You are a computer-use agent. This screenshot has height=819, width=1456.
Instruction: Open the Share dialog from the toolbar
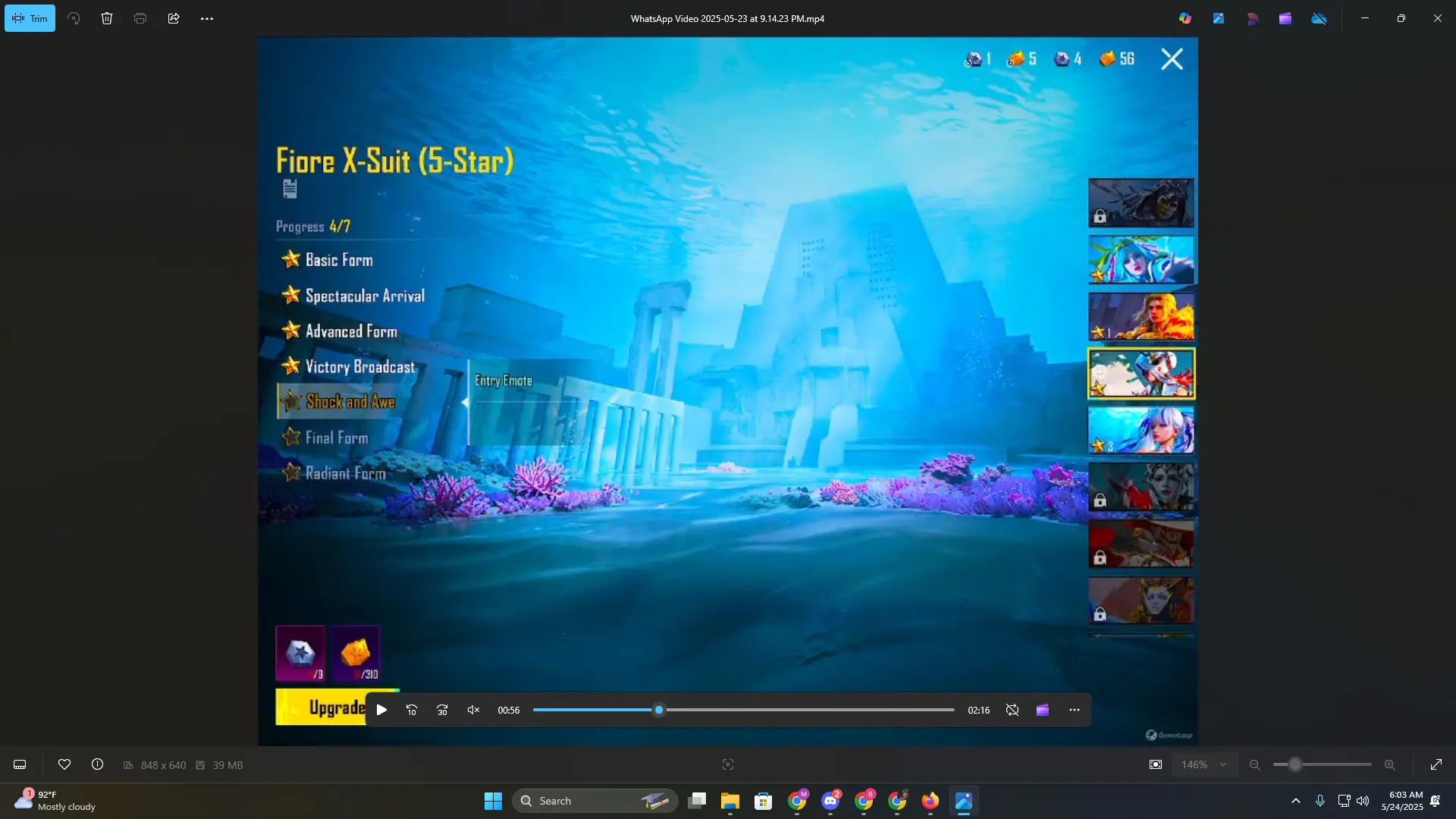174,18
